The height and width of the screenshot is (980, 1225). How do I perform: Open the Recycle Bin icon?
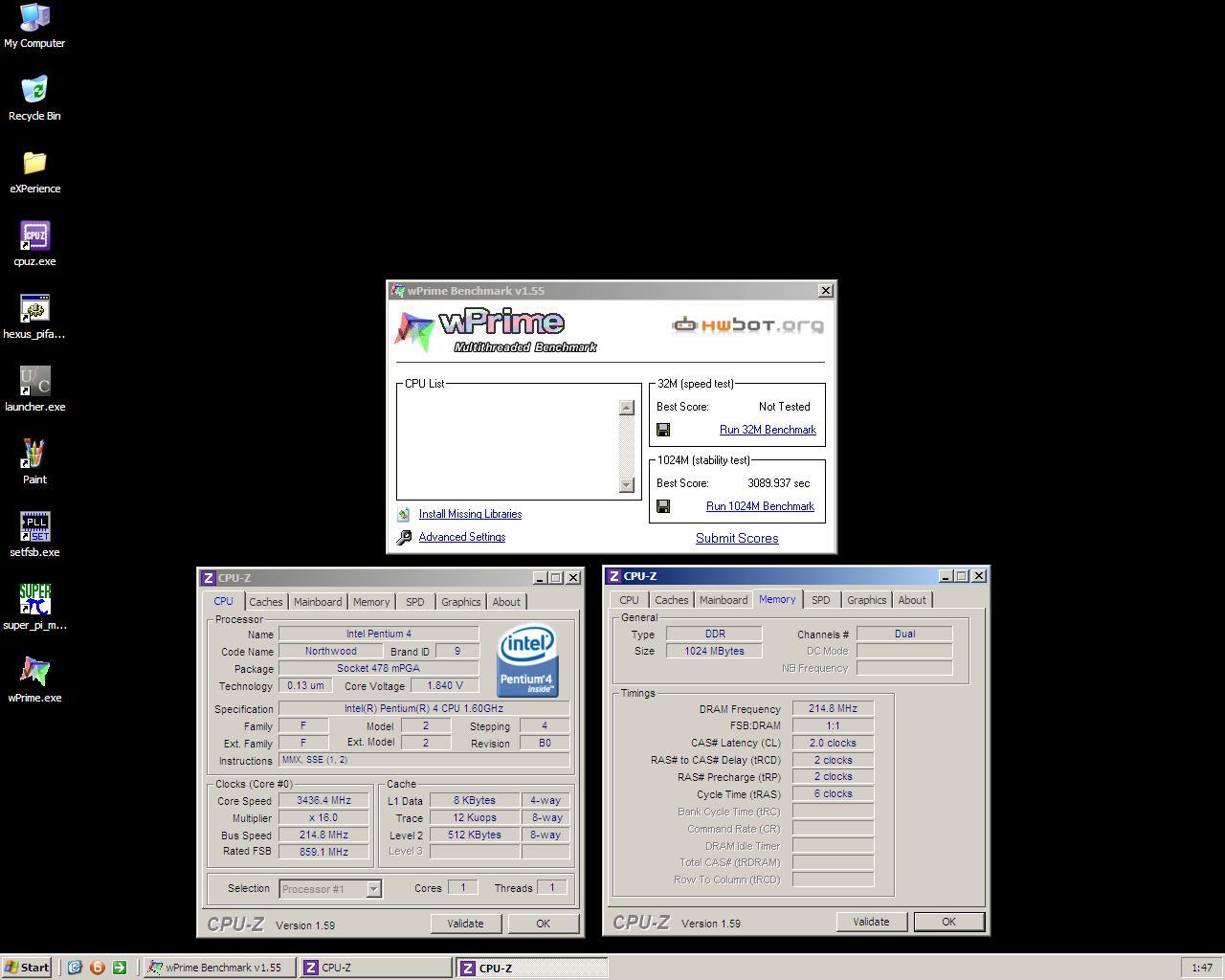[34, 99]
